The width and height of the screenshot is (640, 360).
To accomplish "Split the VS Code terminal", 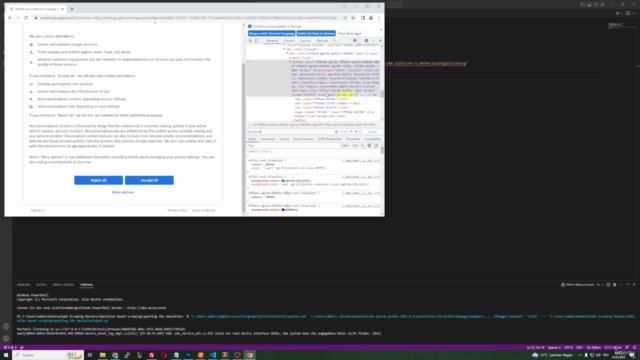I will (608, 285).
